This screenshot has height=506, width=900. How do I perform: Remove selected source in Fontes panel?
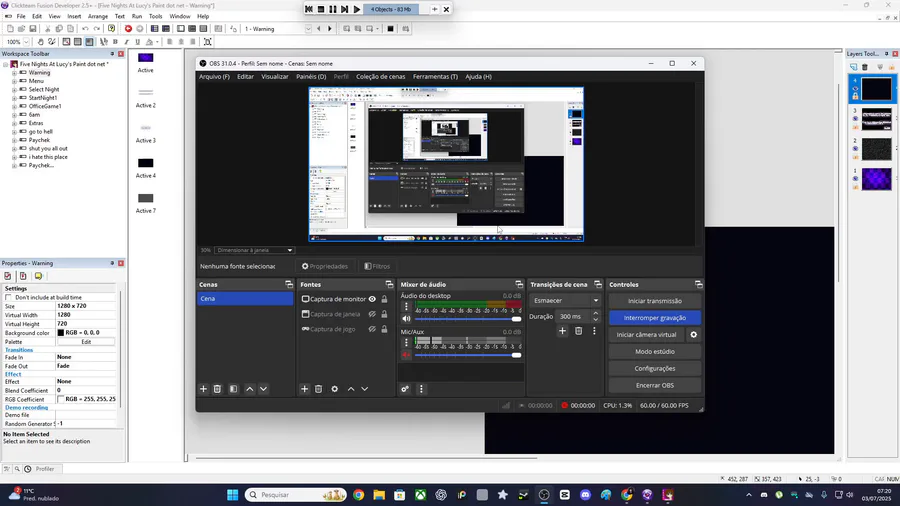coord(319,389)
